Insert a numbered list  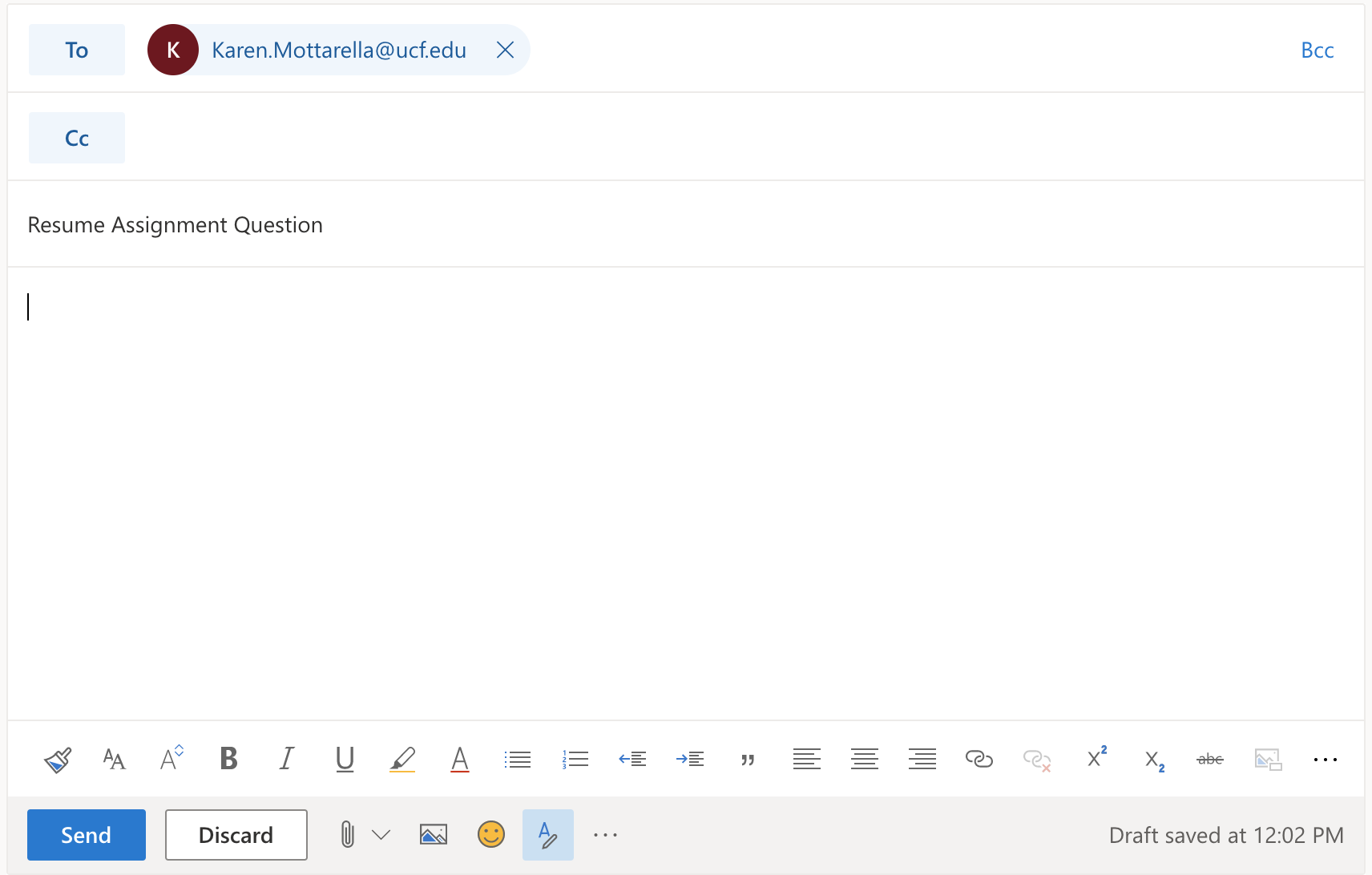click(575, 759)
